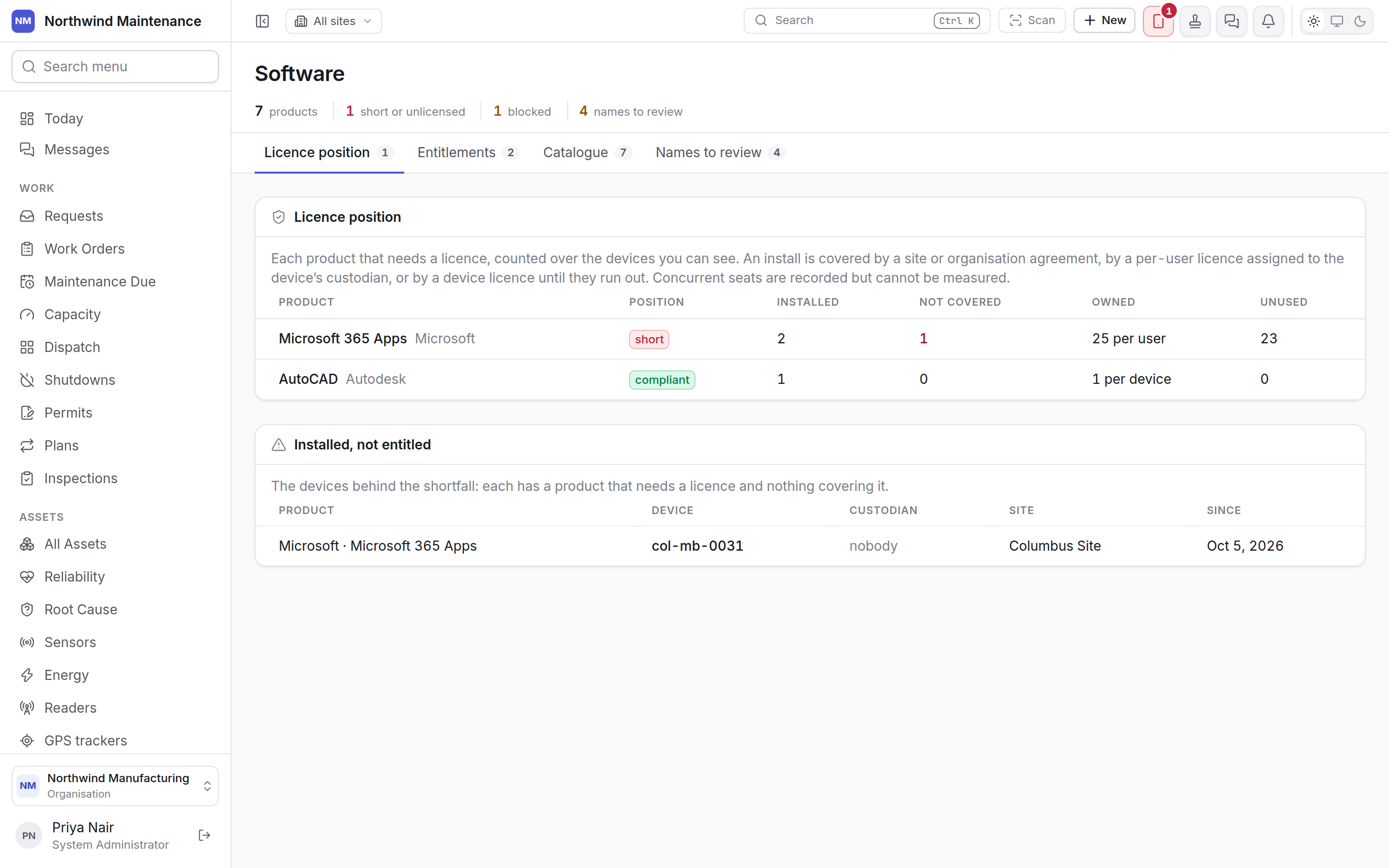Open Plans in the sidebar
The image size is (1389, 868).
pos(115,446)
